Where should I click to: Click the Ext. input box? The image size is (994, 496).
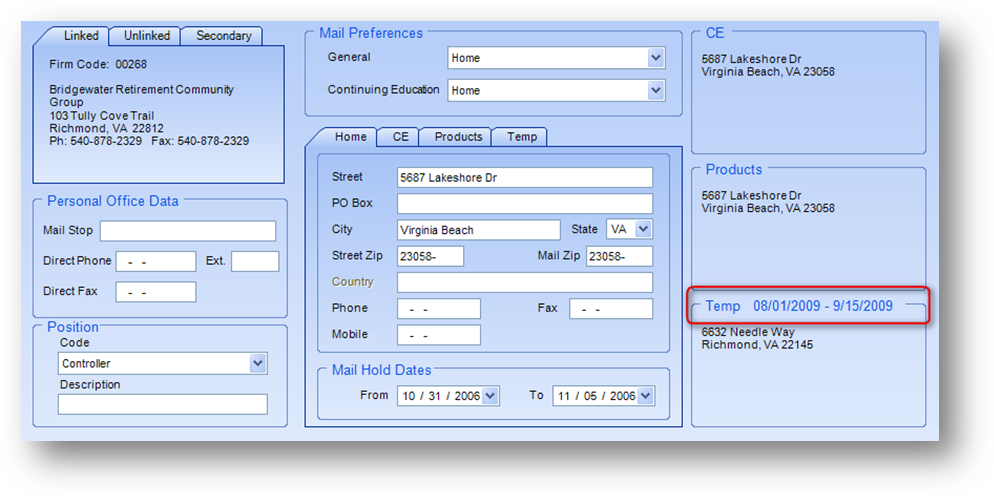[x=254, y=262]
